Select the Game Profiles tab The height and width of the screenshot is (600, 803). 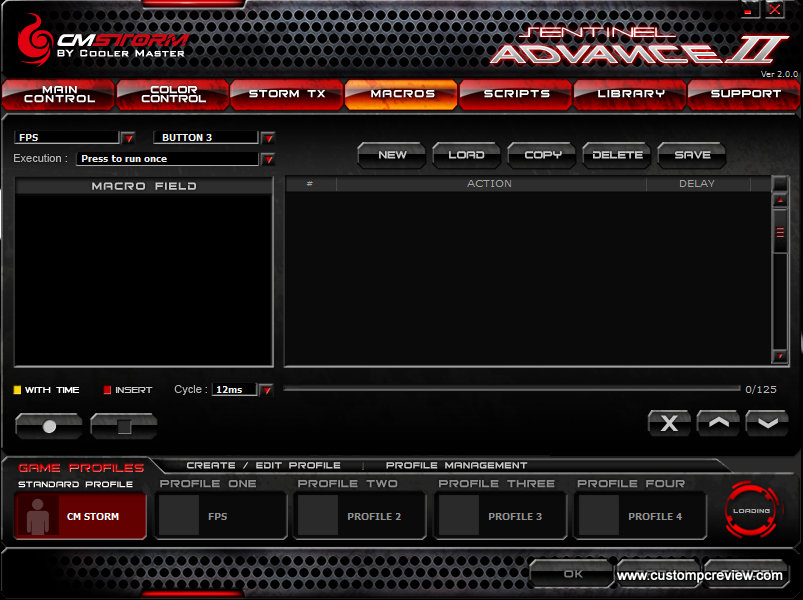pos(81,468)
